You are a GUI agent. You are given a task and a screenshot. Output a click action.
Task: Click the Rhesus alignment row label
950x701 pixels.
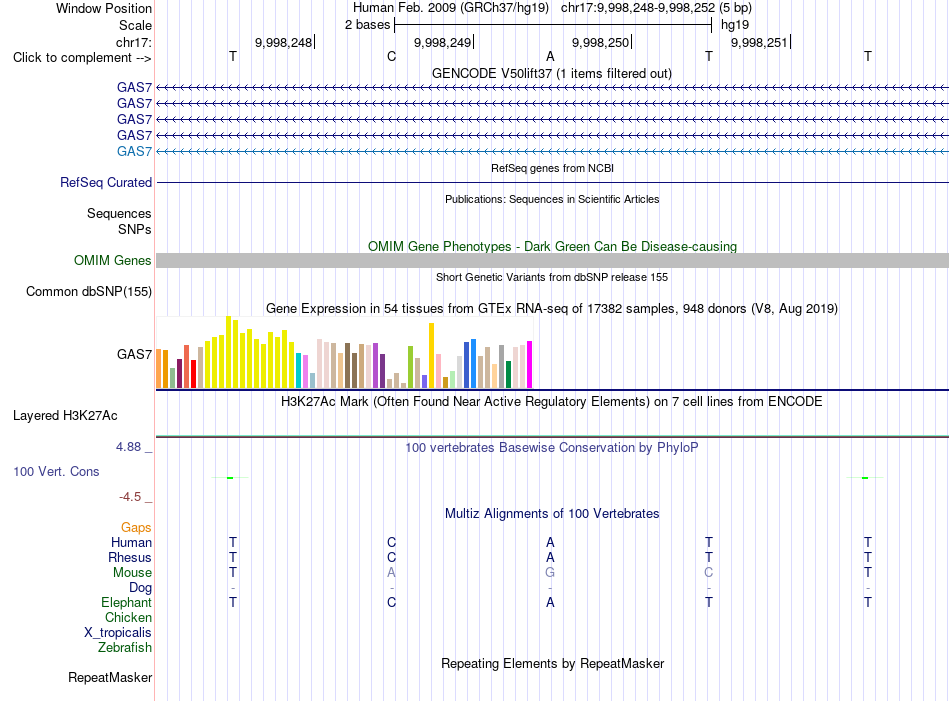click(130, 557)
